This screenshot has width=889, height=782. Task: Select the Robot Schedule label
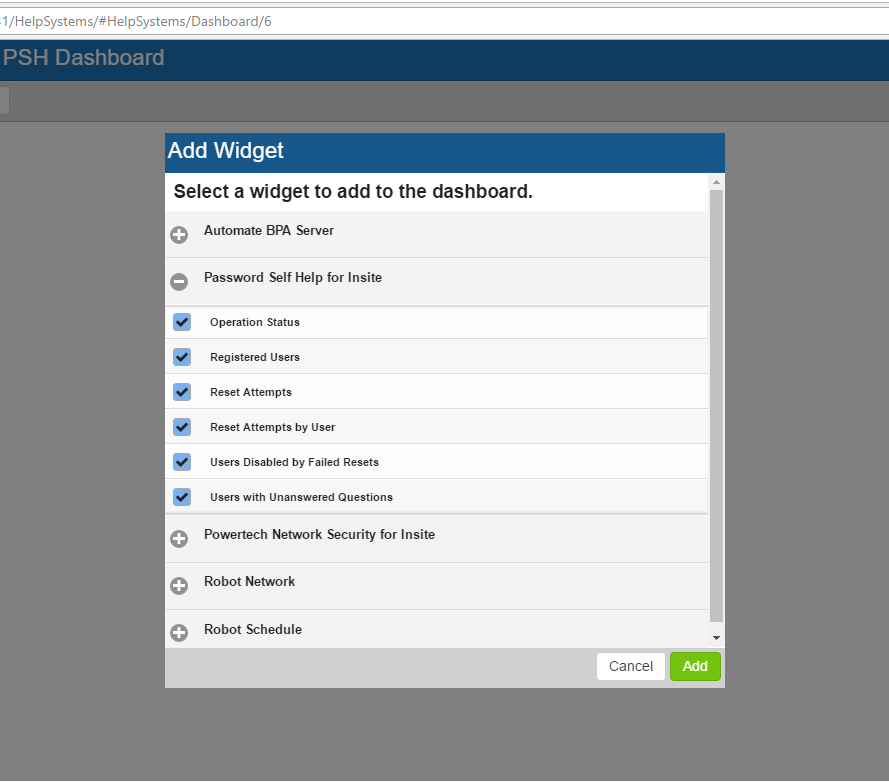click(x=253, y=629)
